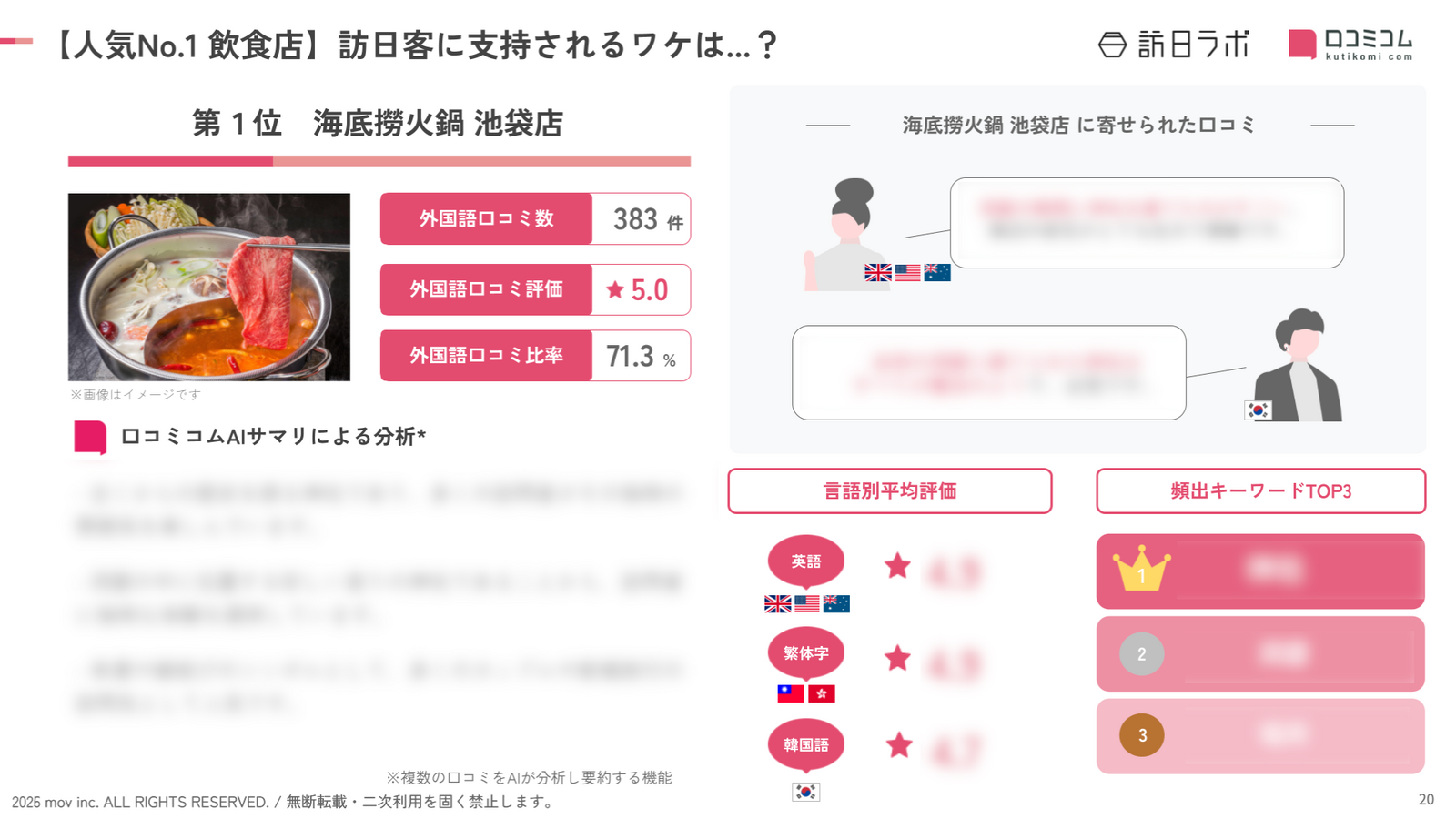Open the 頻出キーワードTOP3 section header
Viewport: 1456px width, 819px height.
[x=1260, y=491]
